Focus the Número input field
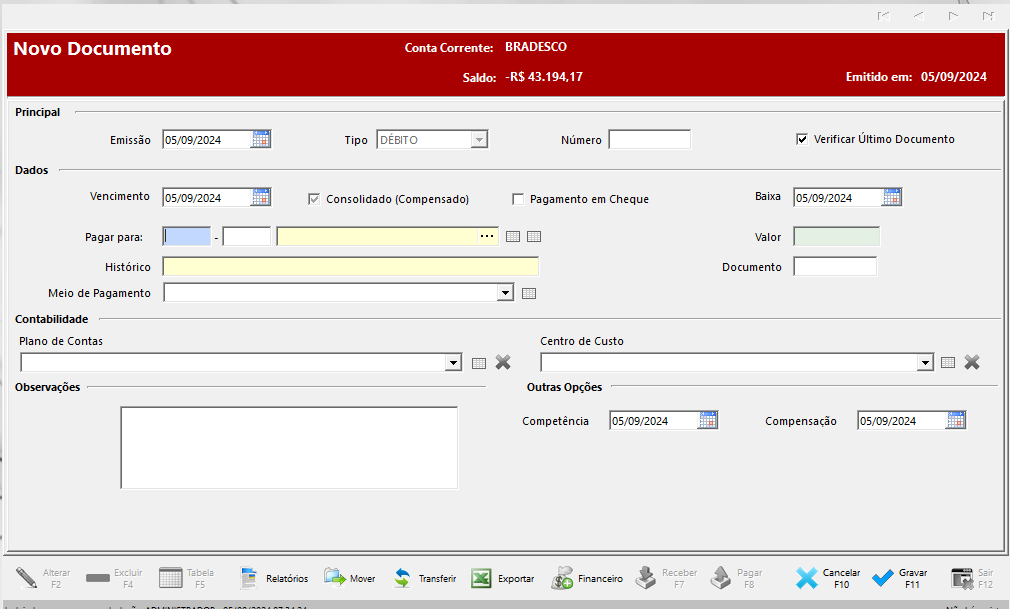The image size is (1010, 609). point(649,139)
